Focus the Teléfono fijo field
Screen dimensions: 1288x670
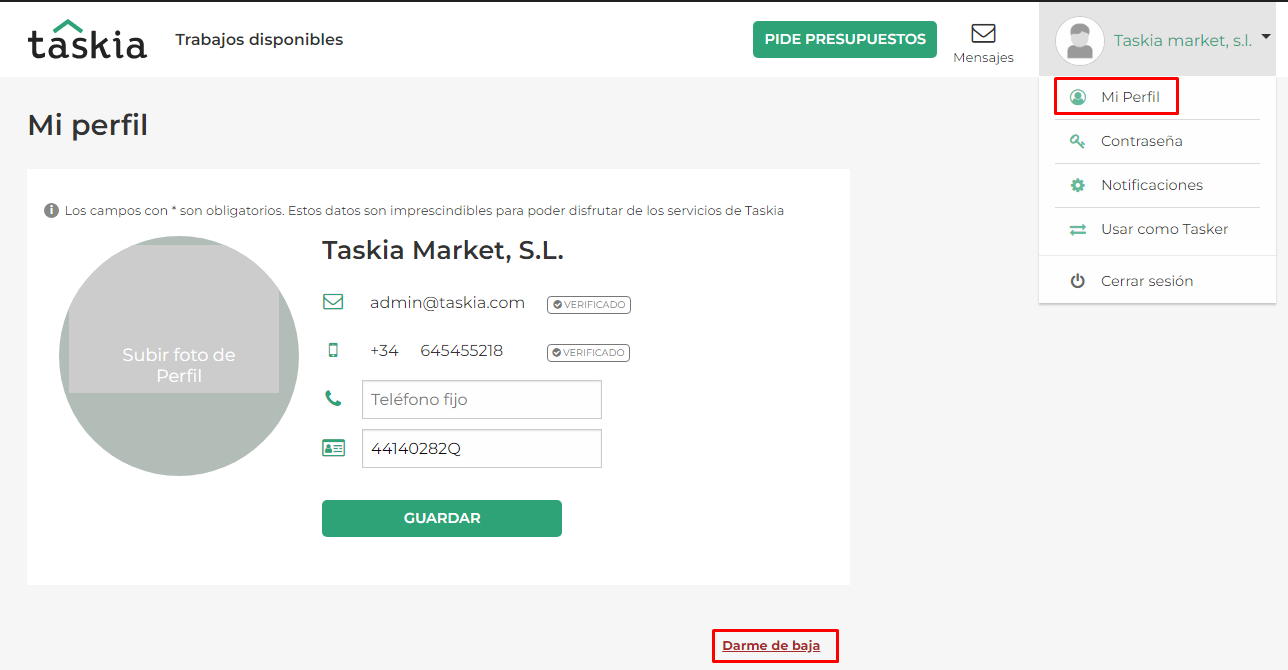pos(482,399)
